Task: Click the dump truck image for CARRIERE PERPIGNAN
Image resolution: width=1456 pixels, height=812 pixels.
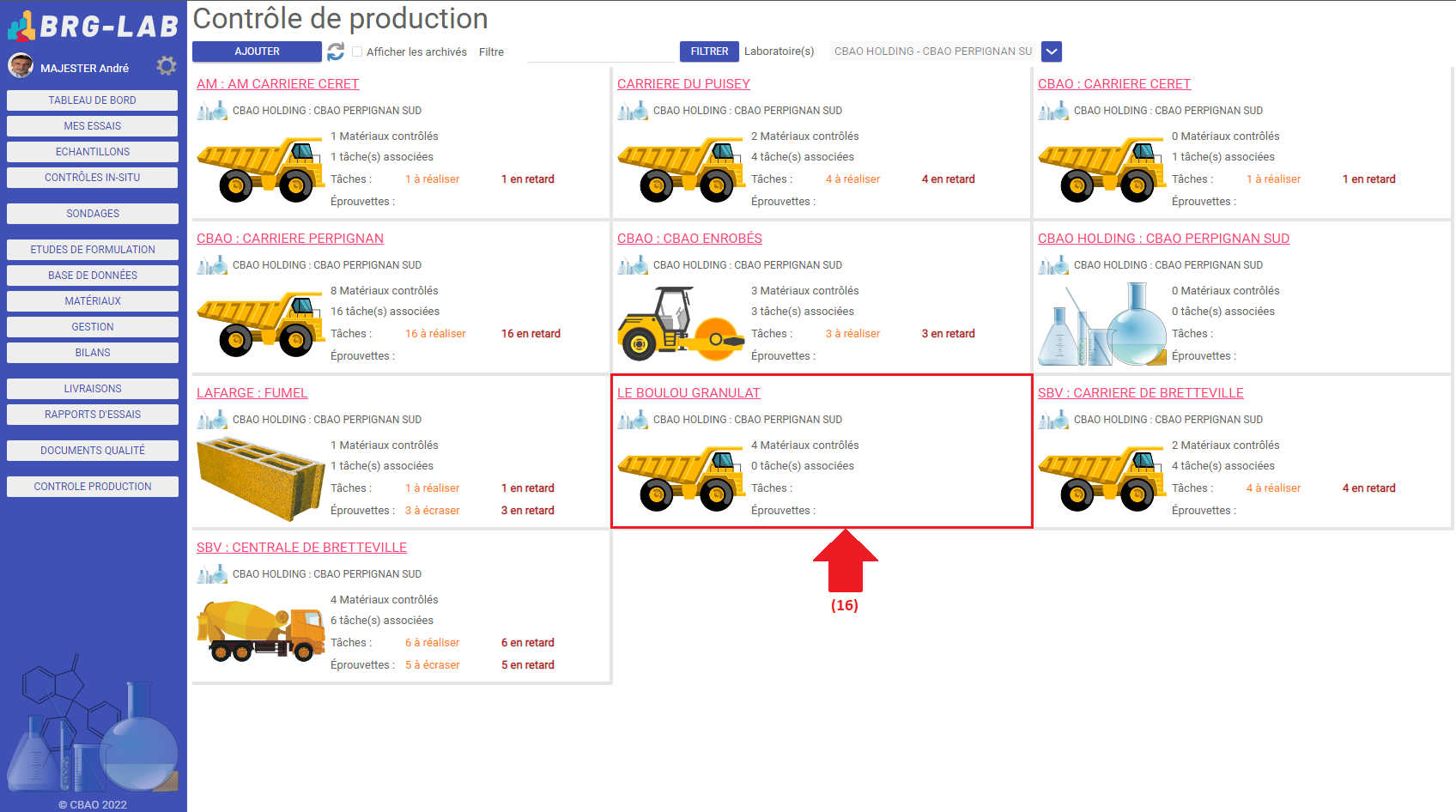Action: [x=260, y=324]
